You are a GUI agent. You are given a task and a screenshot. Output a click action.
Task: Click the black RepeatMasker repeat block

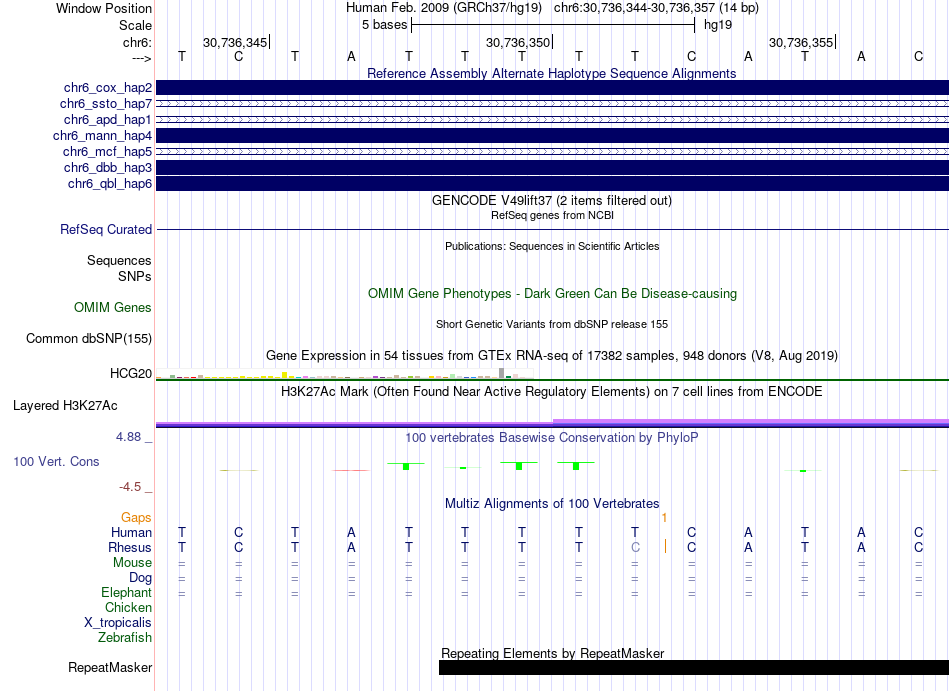(694, 667)
